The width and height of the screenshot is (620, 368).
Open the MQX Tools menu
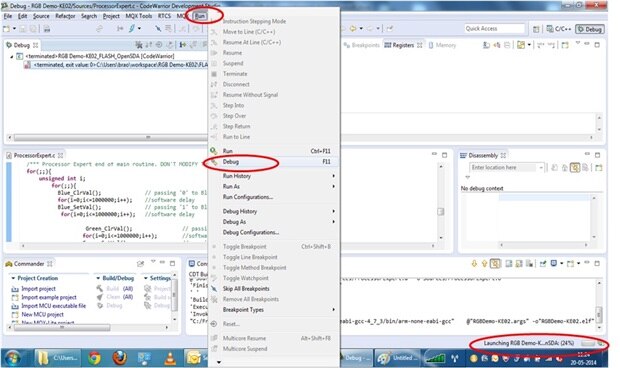[x=139, y=16]
